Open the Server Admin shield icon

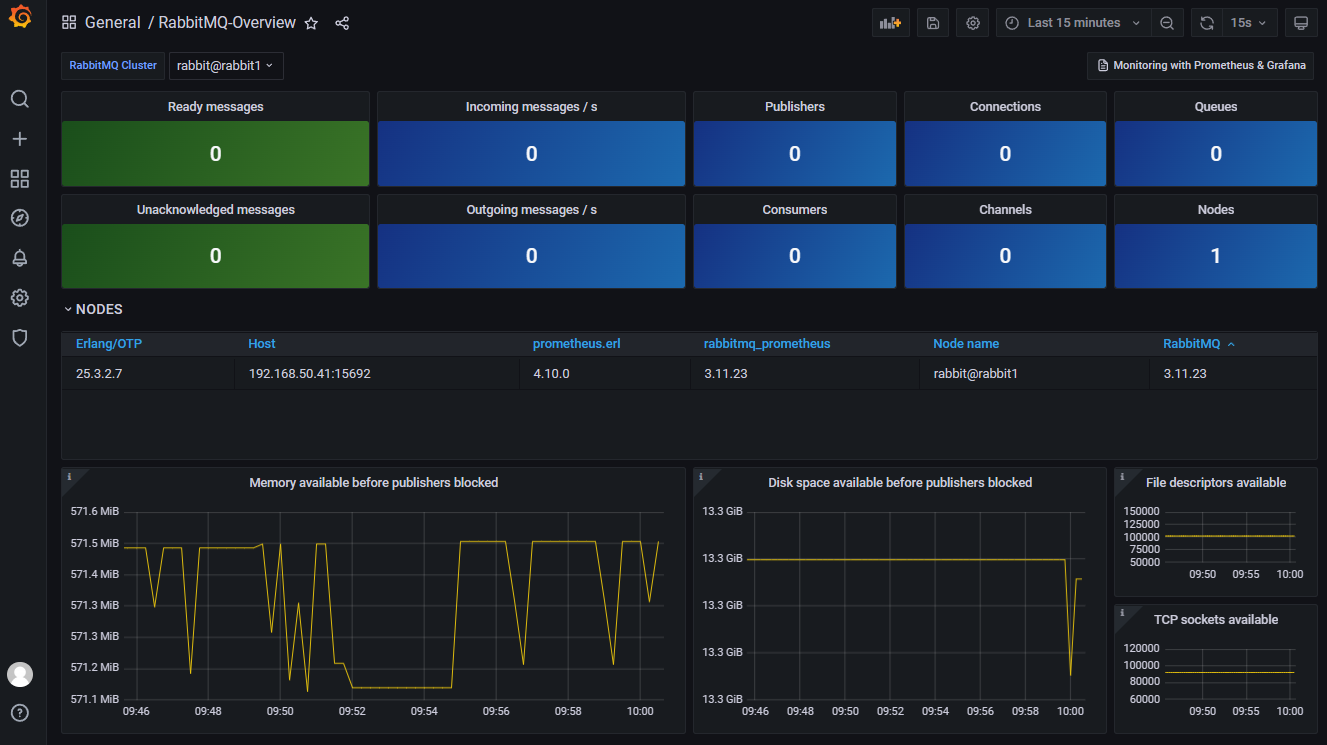coord(20,338)
